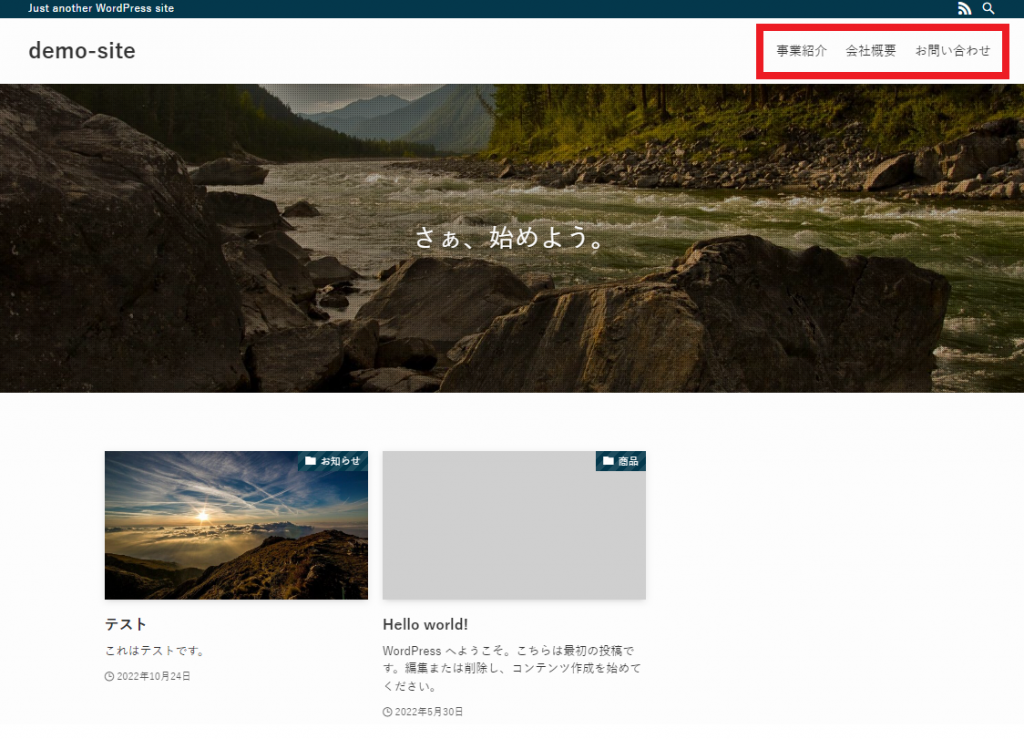The width and height of the screenshot is (1024, 739).
Task: Open the 会社概要 menu item
Action: pyautogui.click(x=871, y=50)
